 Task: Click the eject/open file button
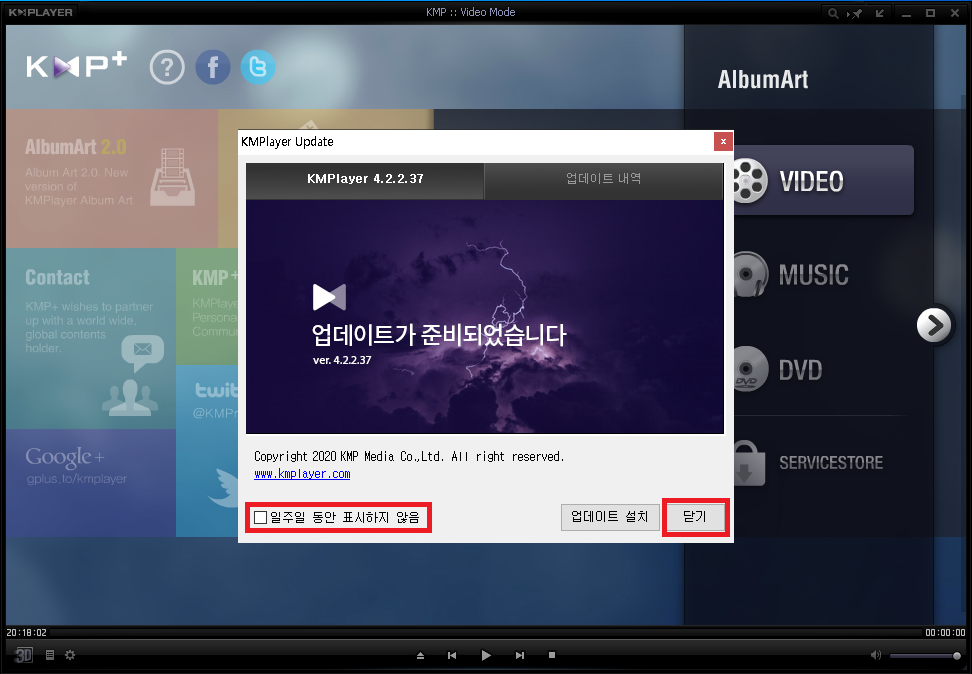tap(420, 655)
